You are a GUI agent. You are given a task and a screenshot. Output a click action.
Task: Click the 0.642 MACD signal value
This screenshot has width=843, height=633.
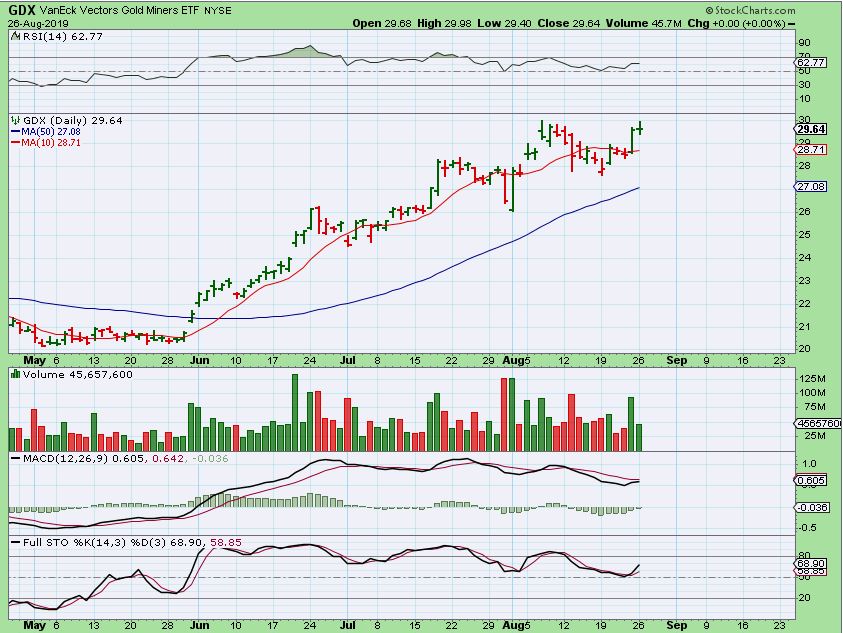[x=168, y=459]
